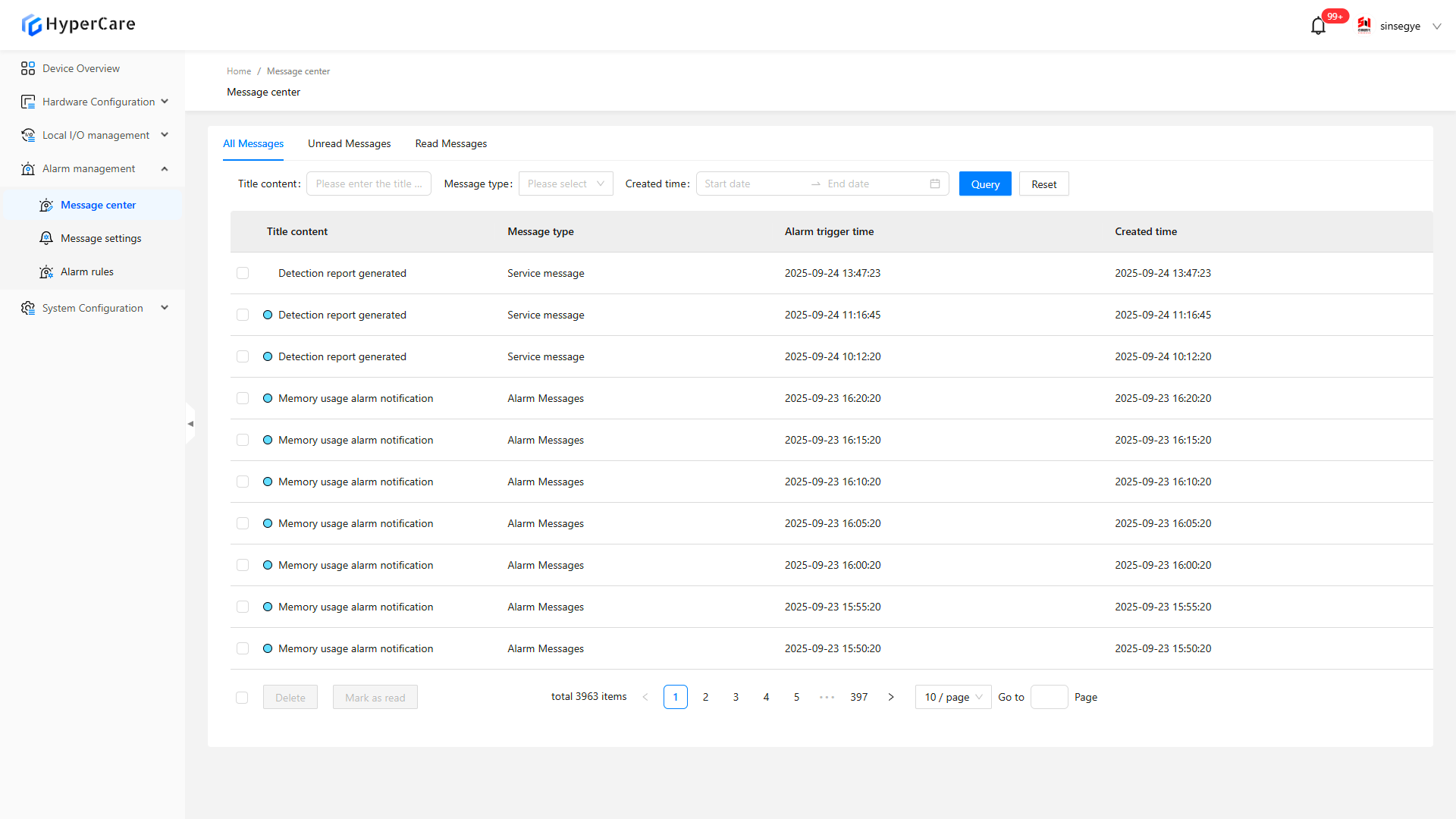Open the 10 / page size dropdown
The width and height of the screenshot is (1456, 819).
pyautogui.click(x=952, y=697)
